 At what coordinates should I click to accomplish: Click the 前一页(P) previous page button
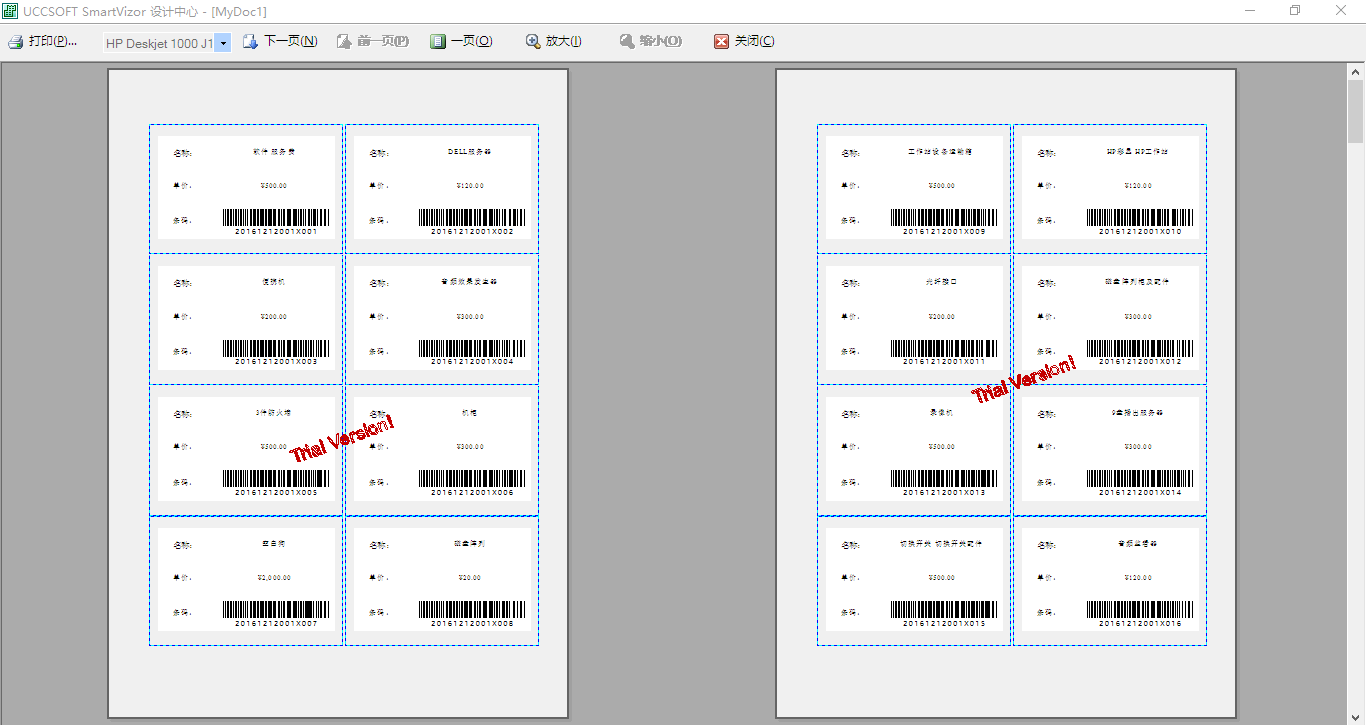tap(372, 41)
